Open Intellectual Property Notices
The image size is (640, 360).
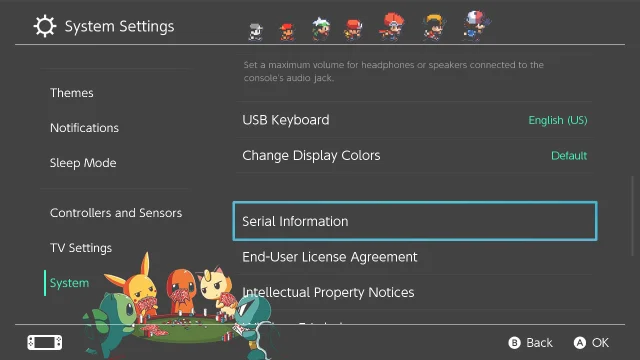coord(414,292)
